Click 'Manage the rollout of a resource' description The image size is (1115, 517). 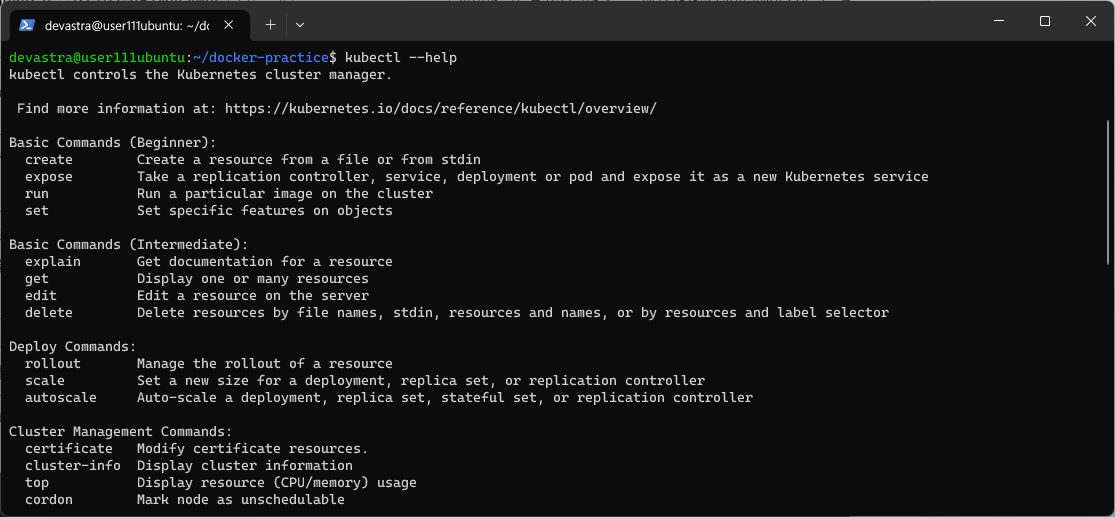tap(265, 363)
